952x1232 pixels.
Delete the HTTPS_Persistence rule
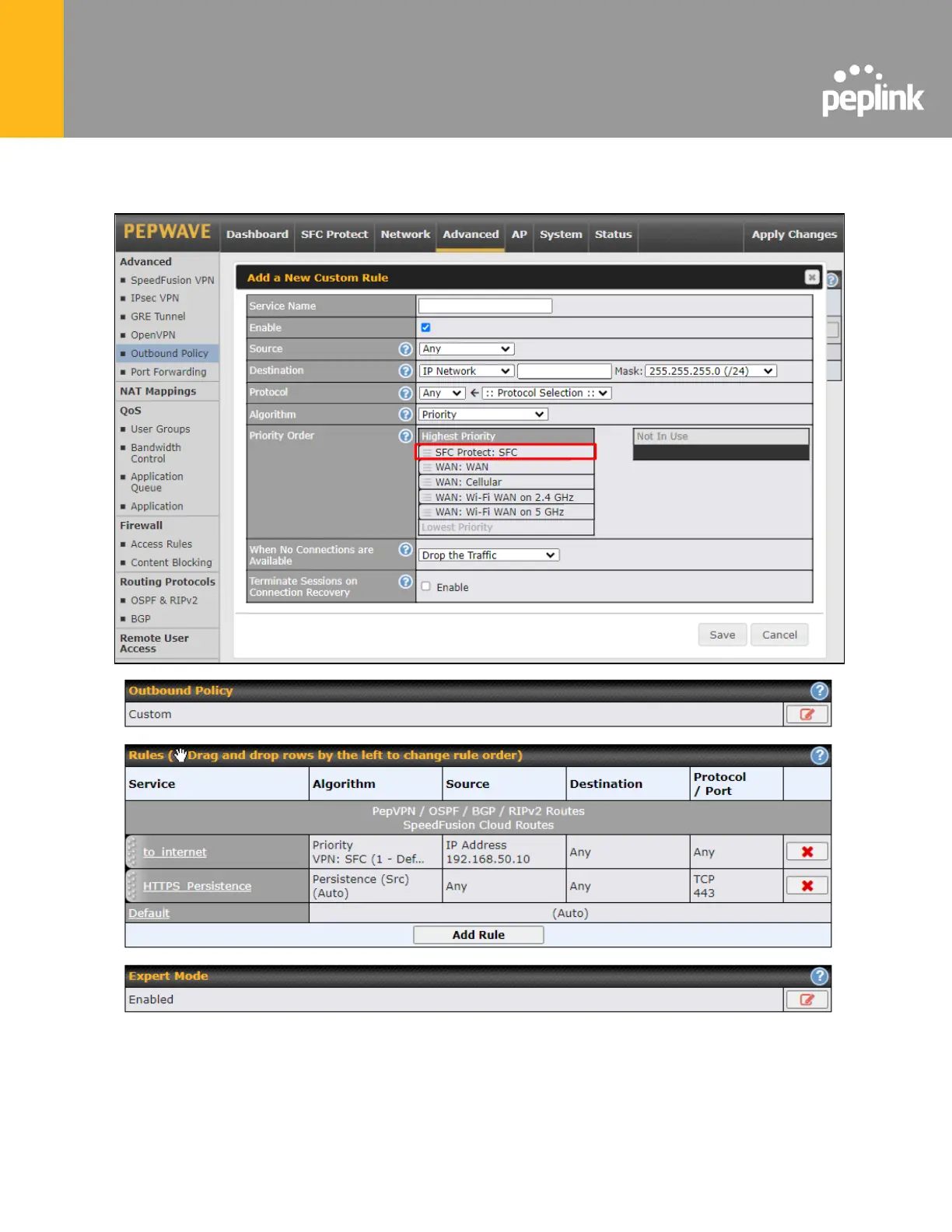pos(807,886)
